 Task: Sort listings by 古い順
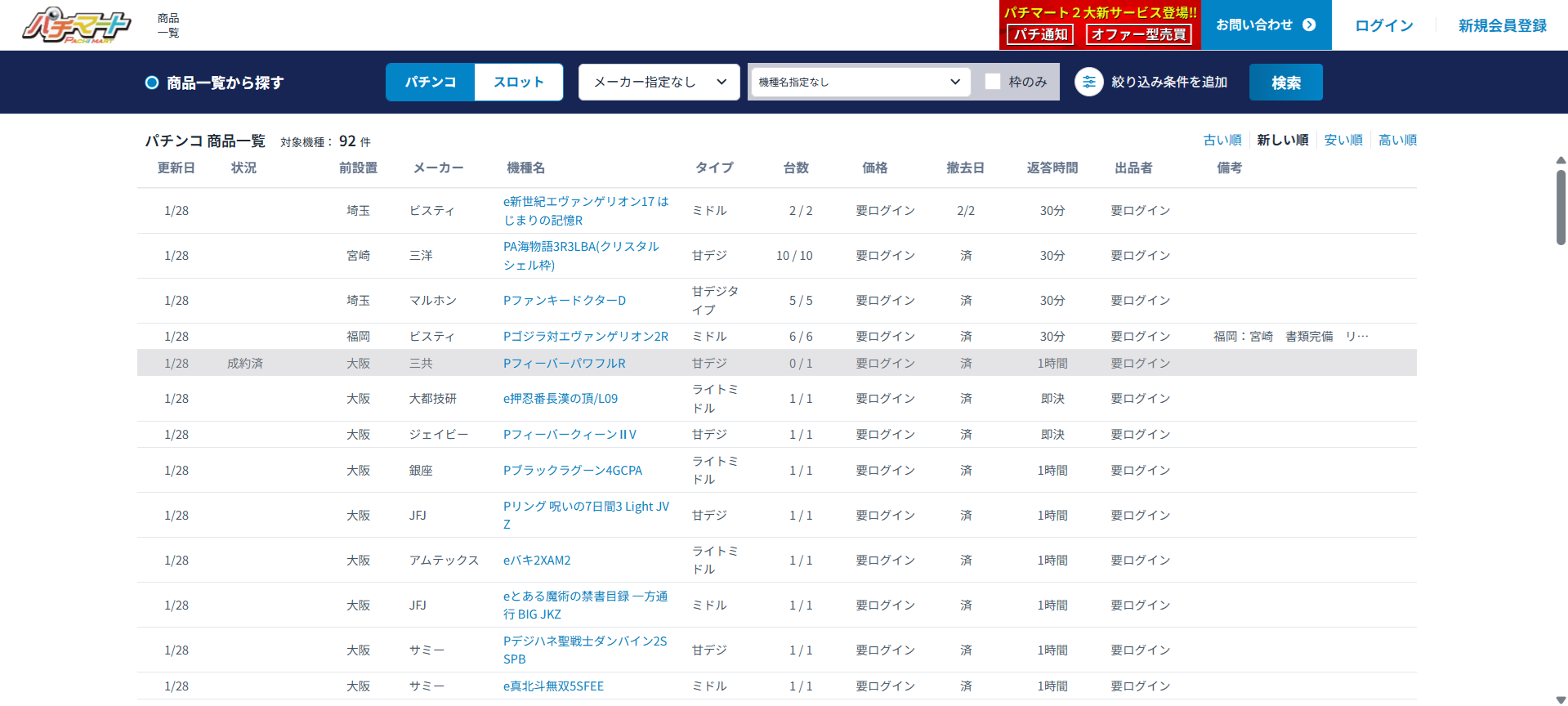click(x=1222, y=140)
